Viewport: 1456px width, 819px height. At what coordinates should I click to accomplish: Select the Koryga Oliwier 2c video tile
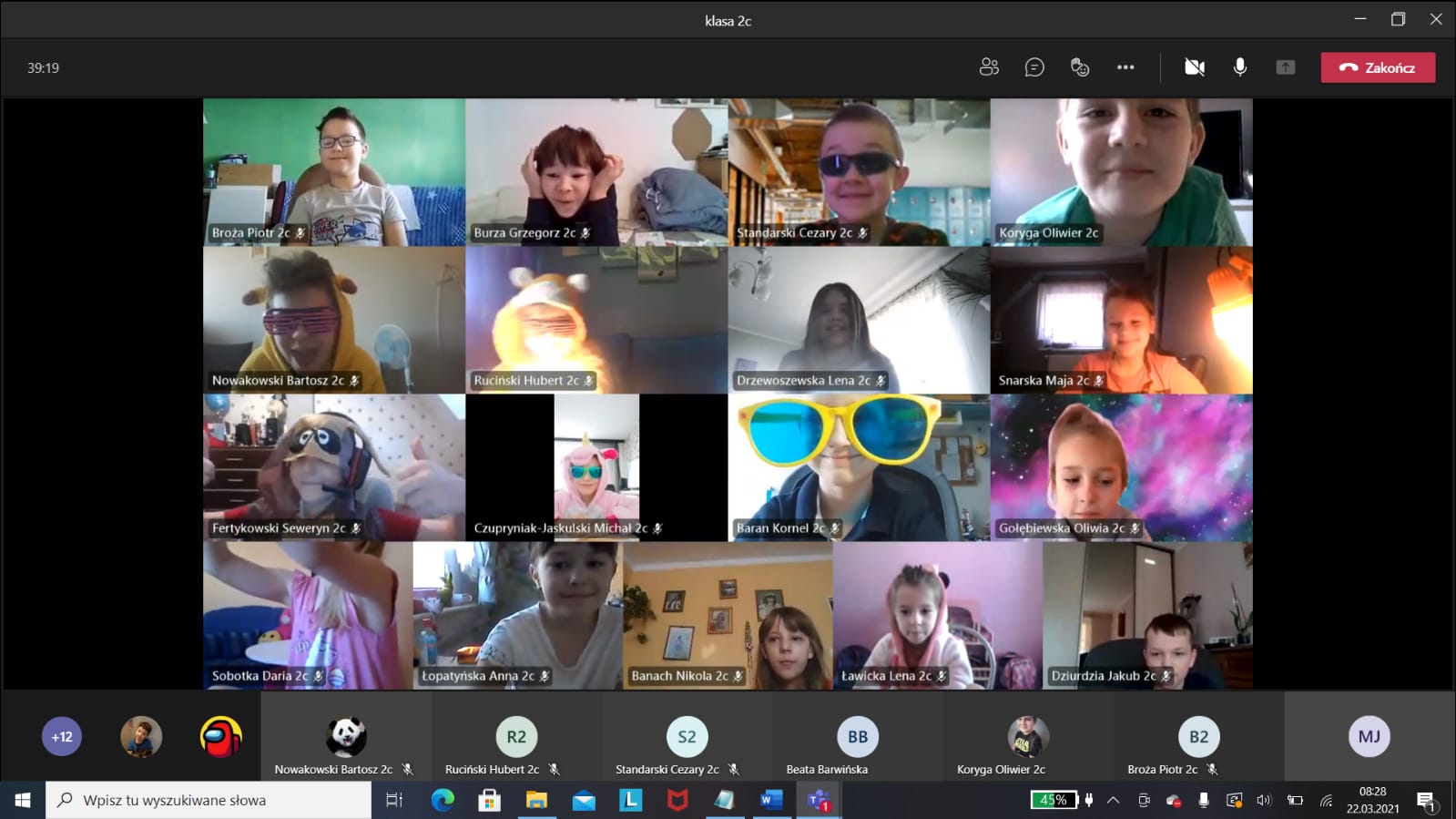point(1121,172)
